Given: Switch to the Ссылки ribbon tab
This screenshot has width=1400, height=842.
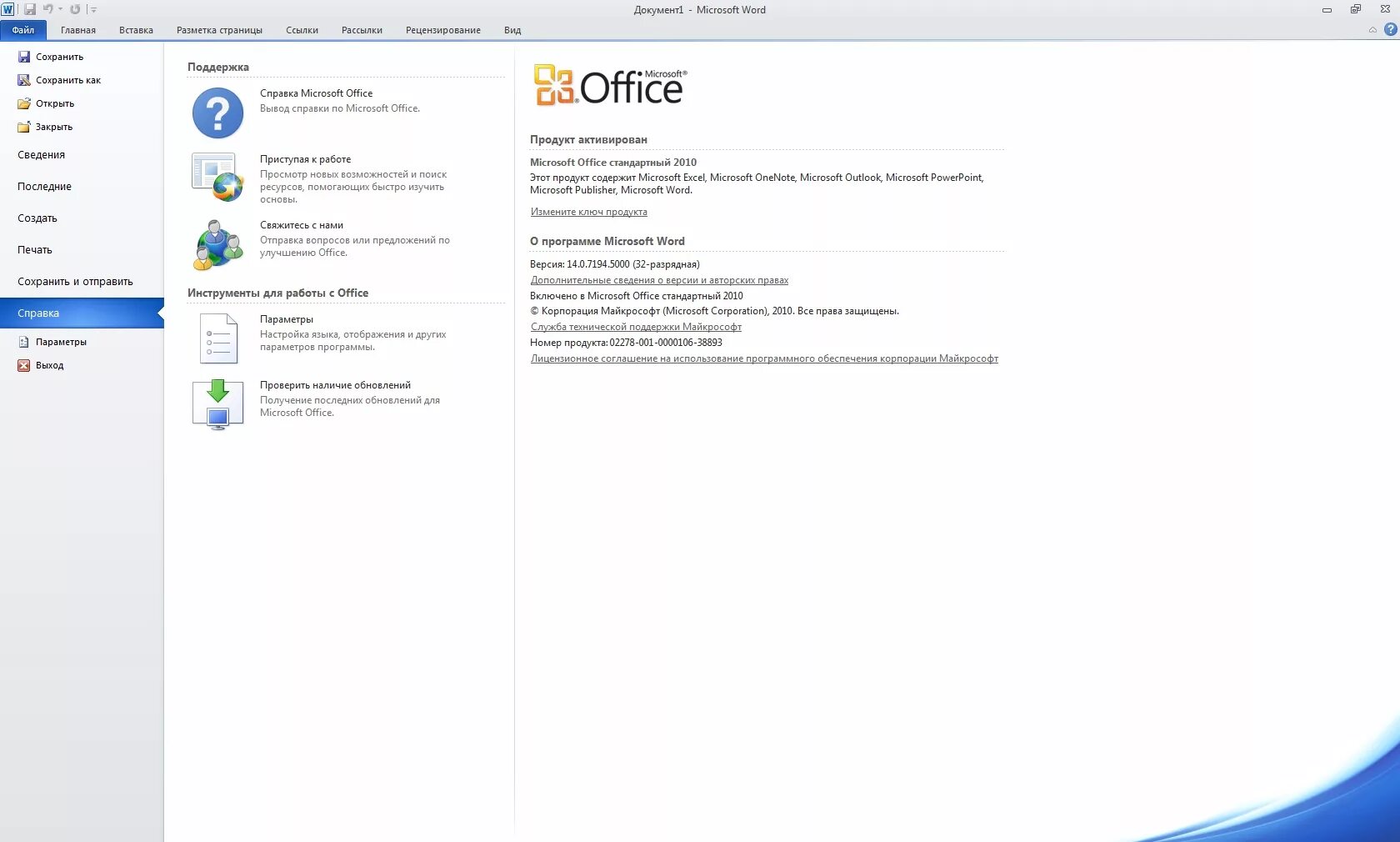Looking at the screenshot, I should point(302,30).
